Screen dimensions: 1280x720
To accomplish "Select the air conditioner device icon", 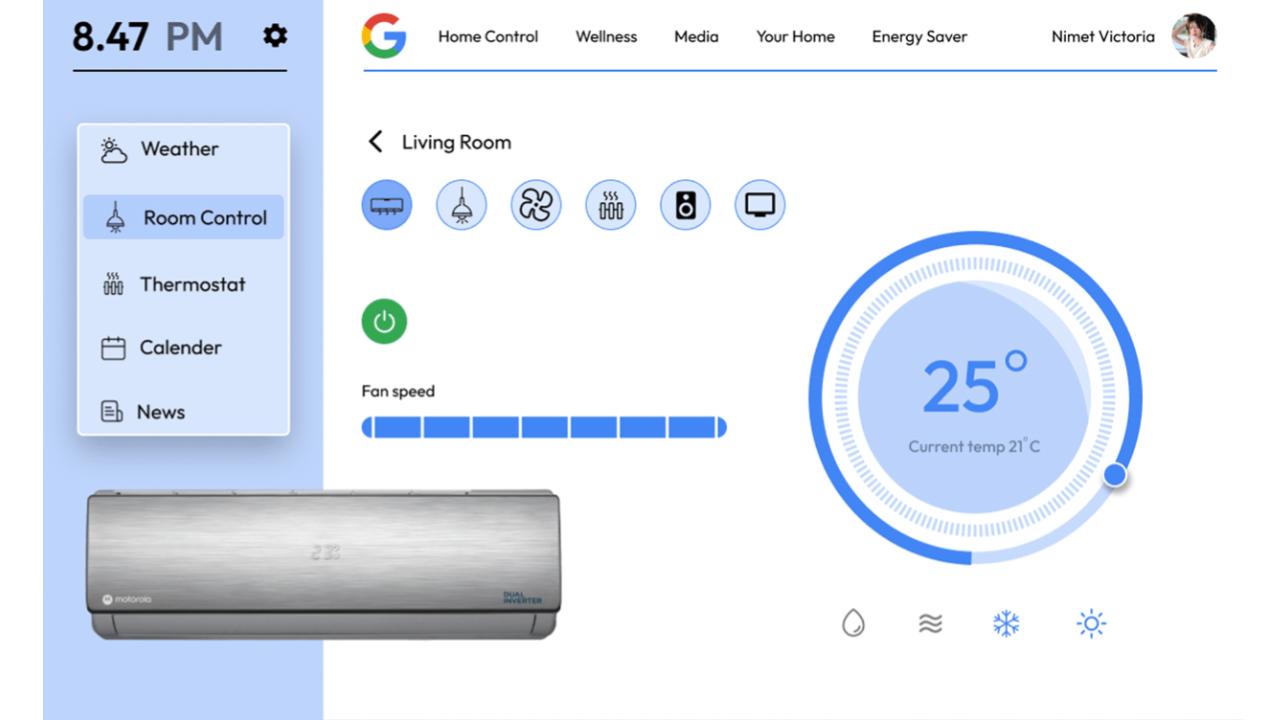I will click(x=386, y=206).
